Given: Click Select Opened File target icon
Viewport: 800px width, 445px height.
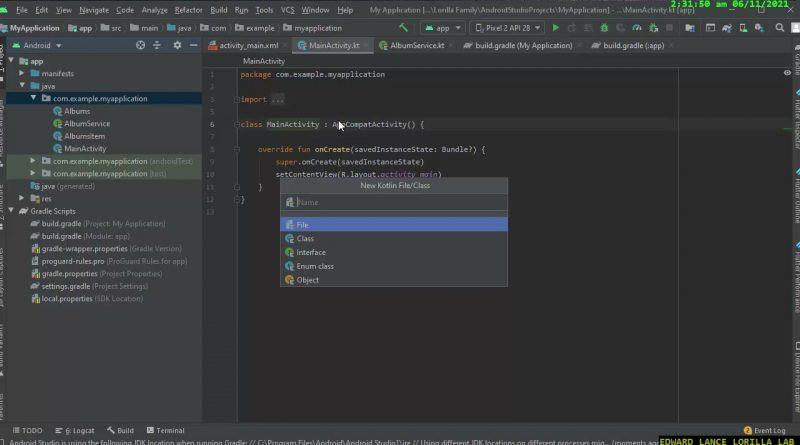Looking at the screenshot, I should coord(140,45).
